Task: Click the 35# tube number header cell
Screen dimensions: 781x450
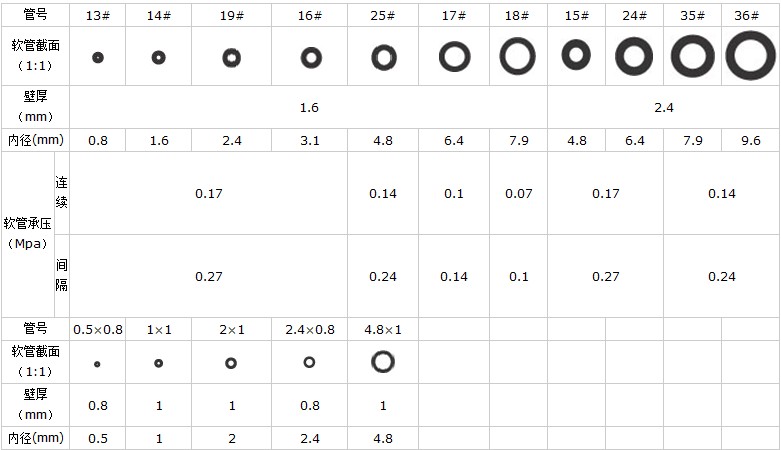Action: (x=692, y=15)
